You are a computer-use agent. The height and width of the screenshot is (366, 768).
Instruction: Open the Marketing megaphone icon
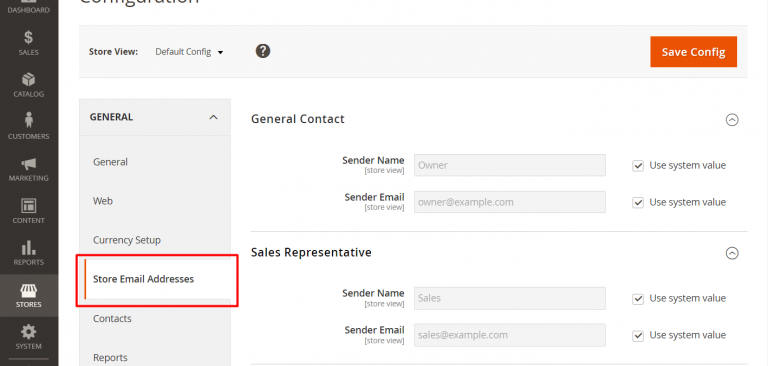click(28, 164)
